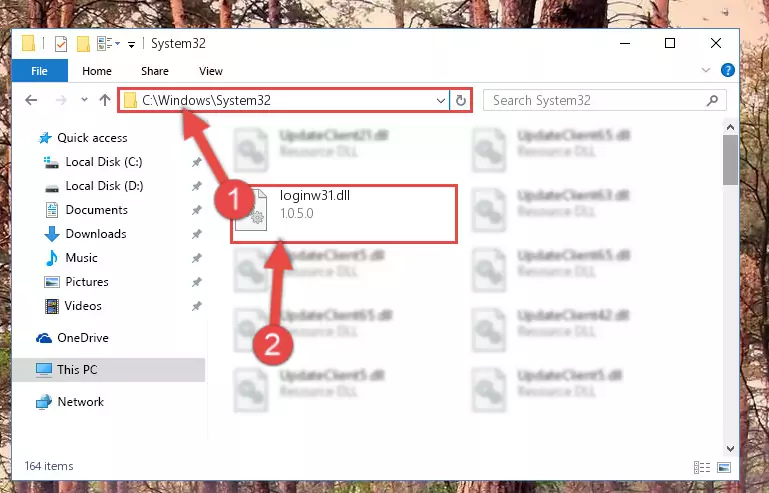Switch to large icons view
The image size is (769, 493).
point(724,467)
